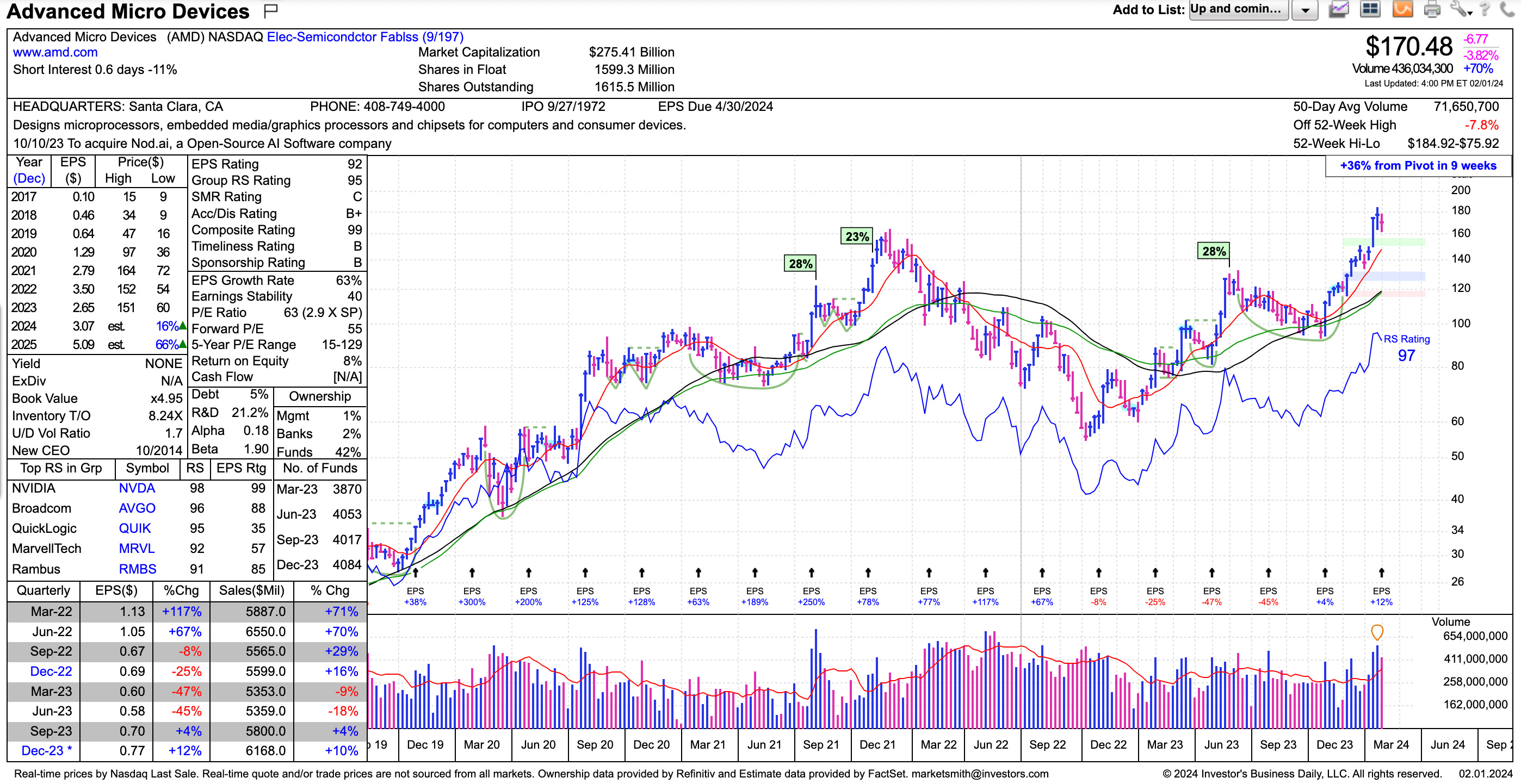Viewport: 1521px width, 784px height.
Task: Click the P/E Ratio 63 (2.9 X SP) row
Action: pyautogui.click(x=276, y=312)
